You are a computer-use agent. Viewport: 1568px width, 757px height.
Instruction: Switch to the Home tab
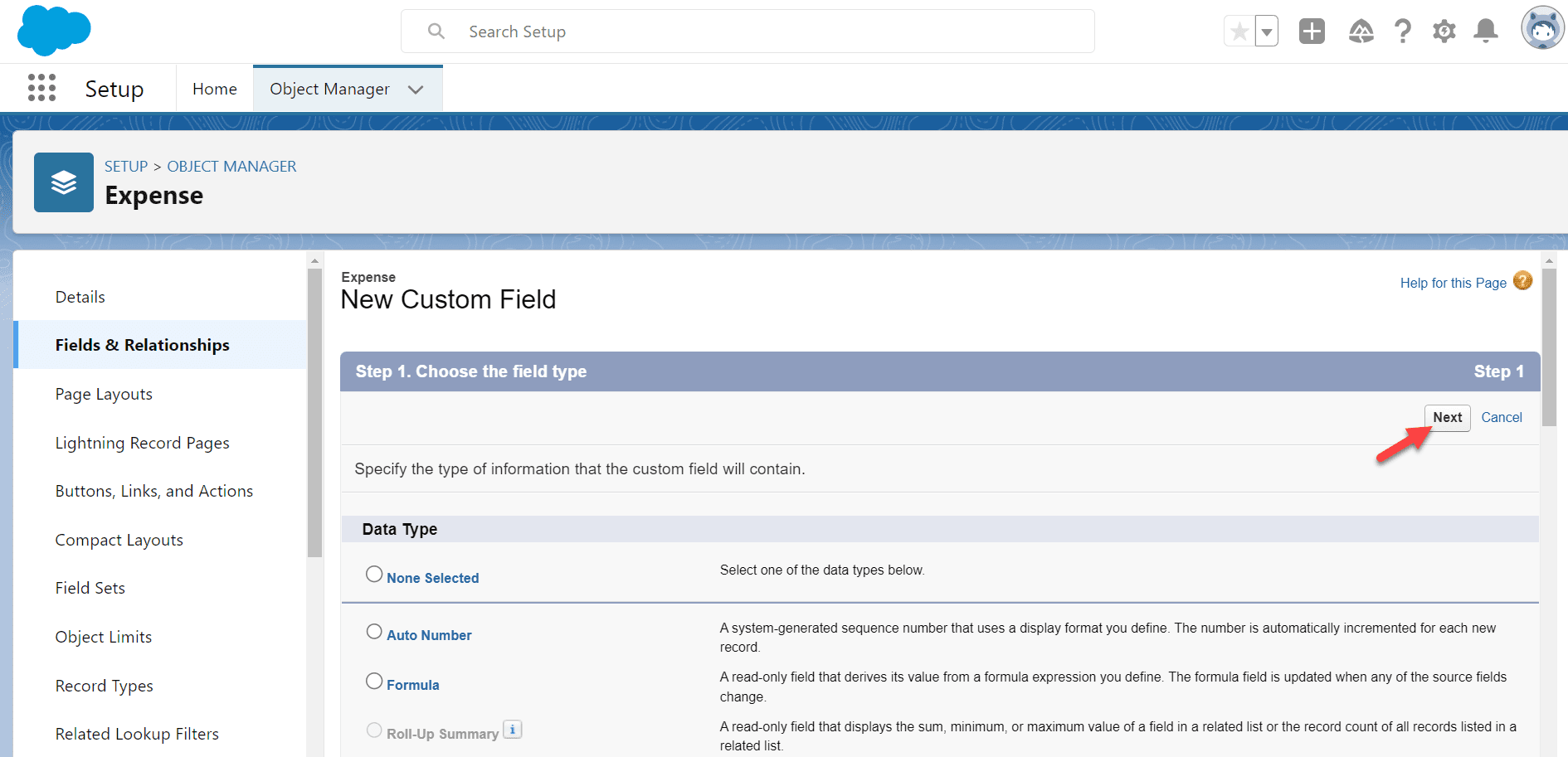click(214, 88)
